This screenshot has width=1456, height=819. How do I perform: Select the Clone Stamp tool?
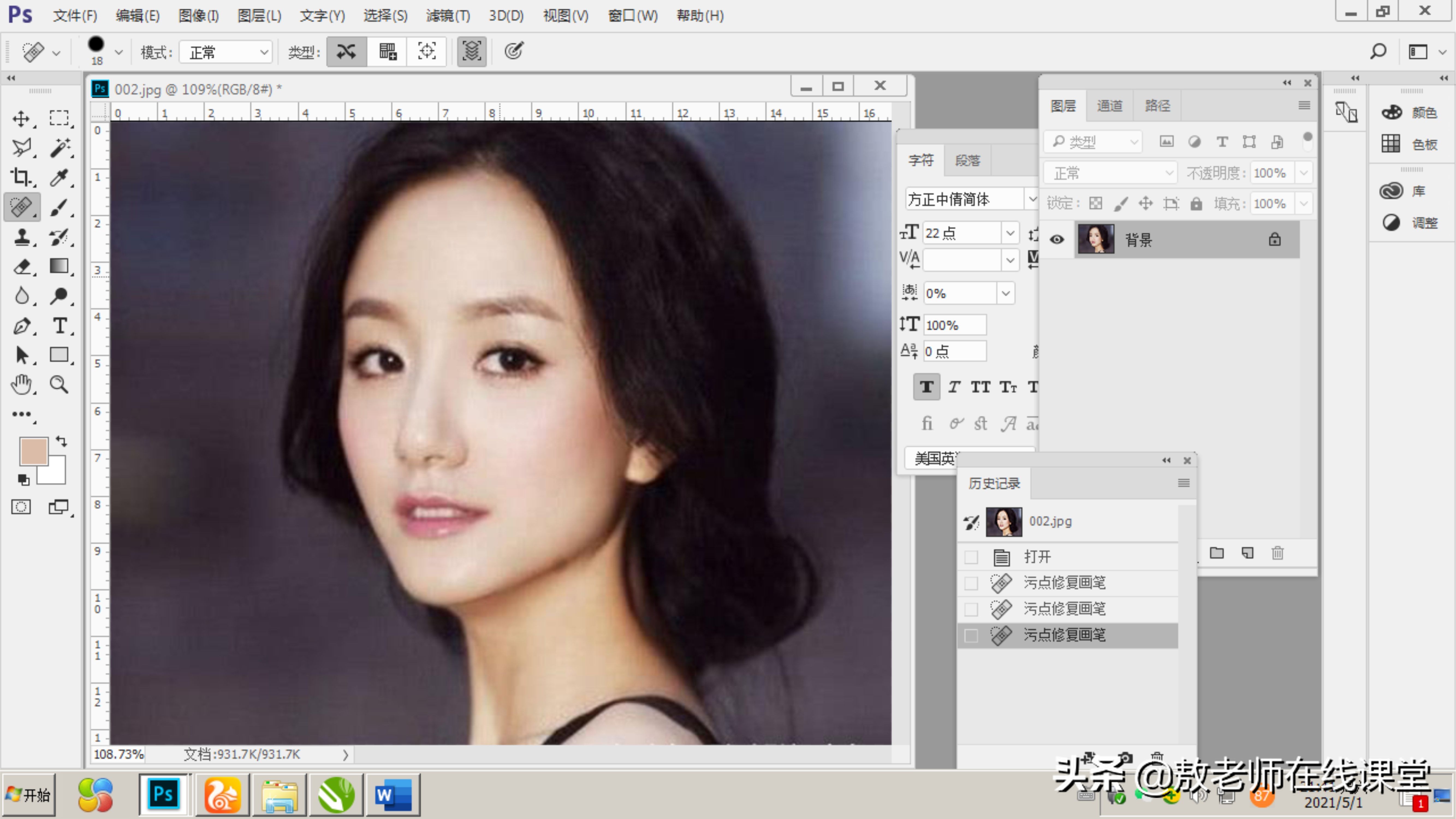click(22, 237)
